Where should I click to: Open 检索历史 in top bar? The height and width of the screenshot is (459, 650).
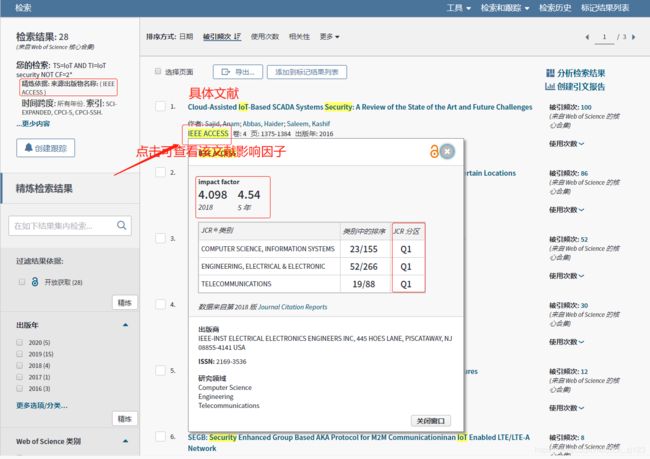tap(555, 8)
